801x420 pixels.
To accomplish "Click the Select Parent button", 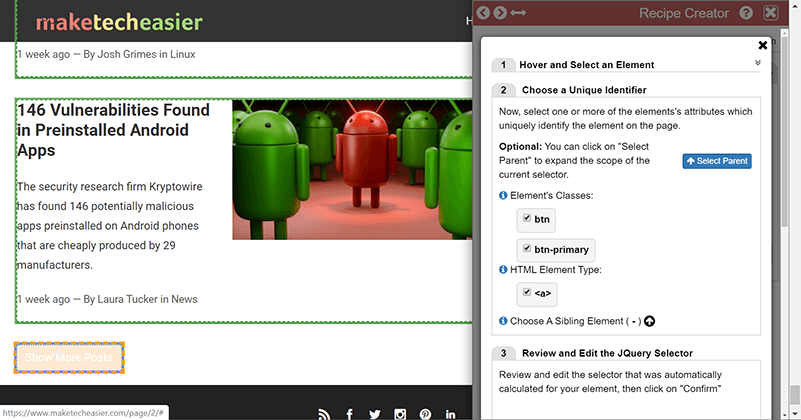I will point(717,161).
